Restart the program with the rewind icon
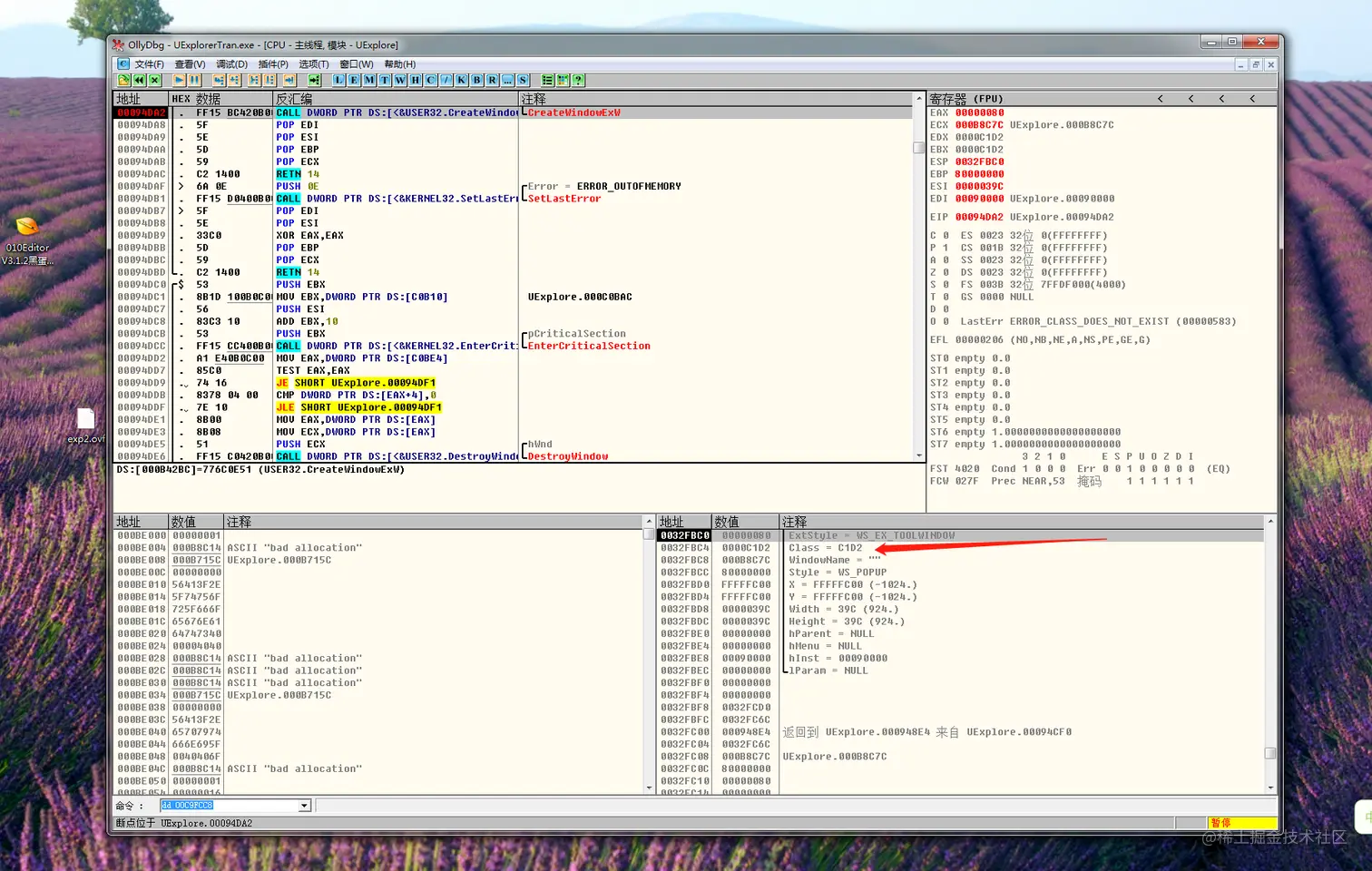This screenshot has width=1372, height=871. [x=140, y=80]
